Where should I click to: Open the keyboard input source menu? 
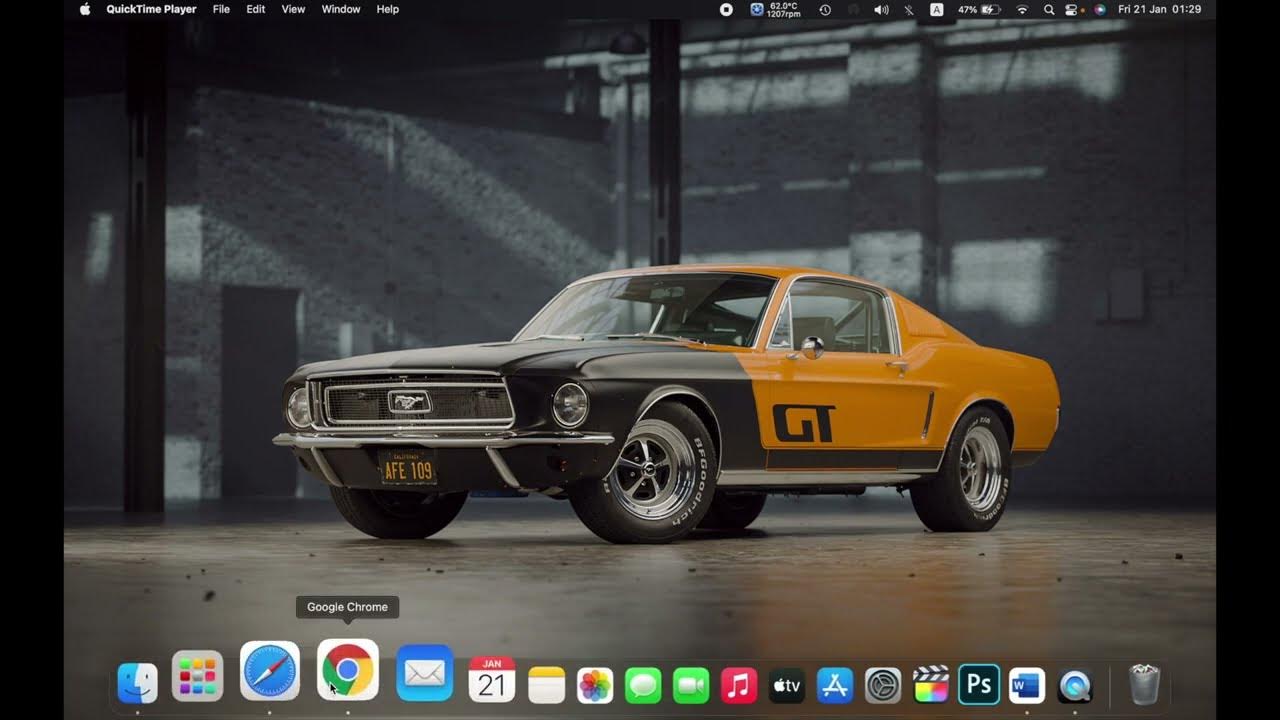937,9
